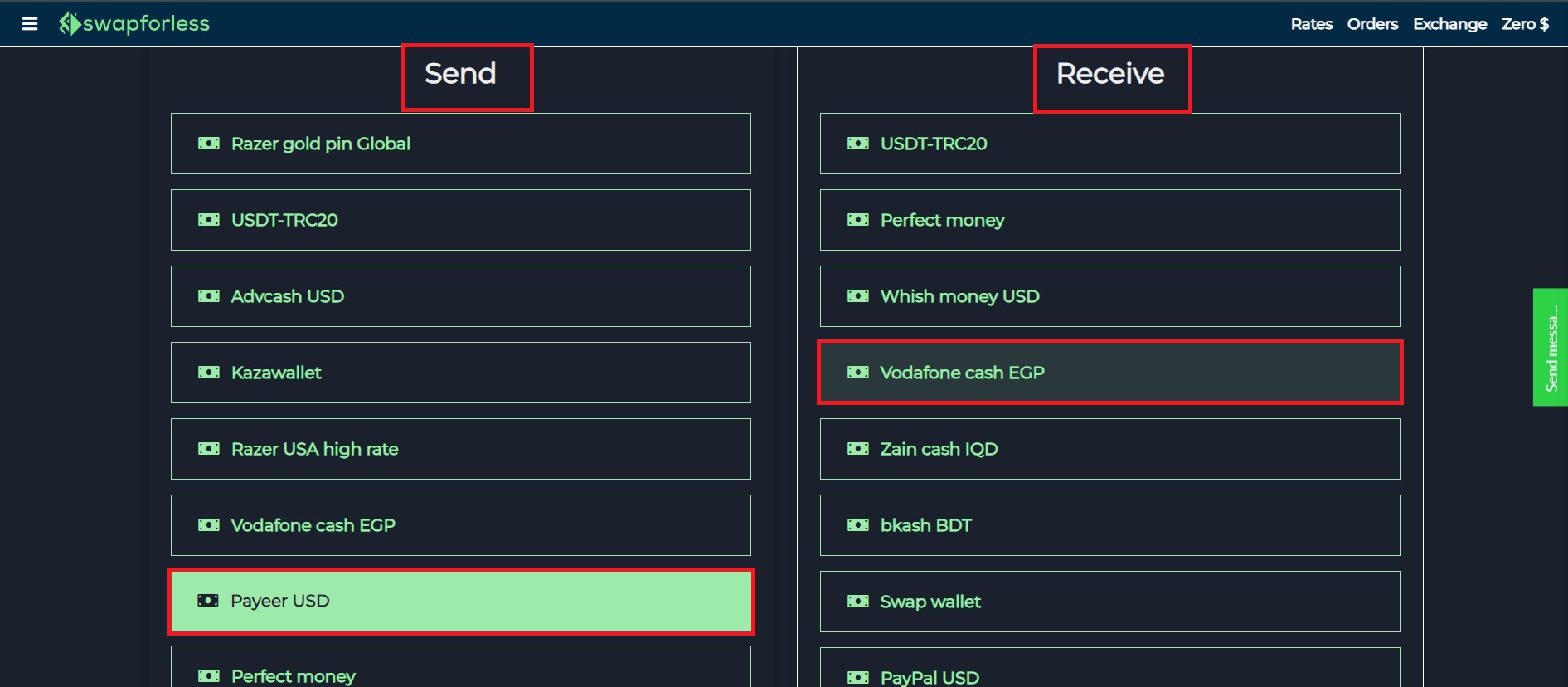The image size is (1568, 687).
Task: Click money icon beside bkash BDT
Action: tap(858, 525)
